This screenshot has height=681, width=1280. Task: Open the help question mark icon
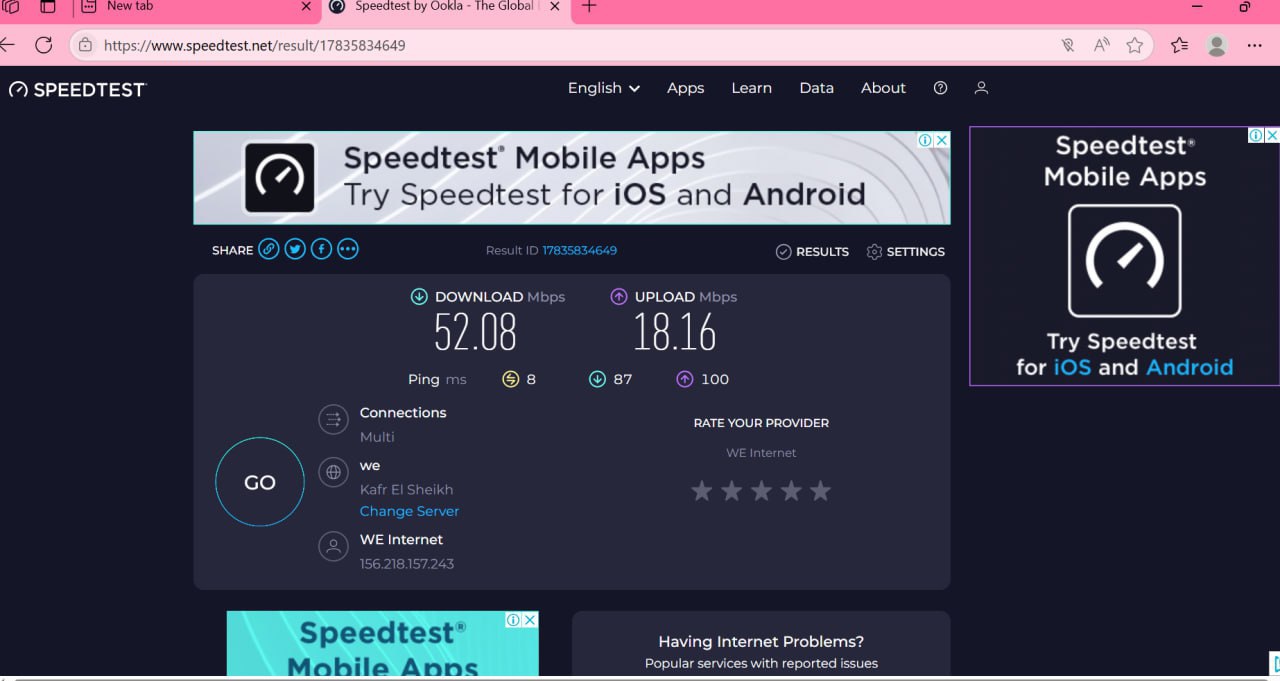[940, 88]
